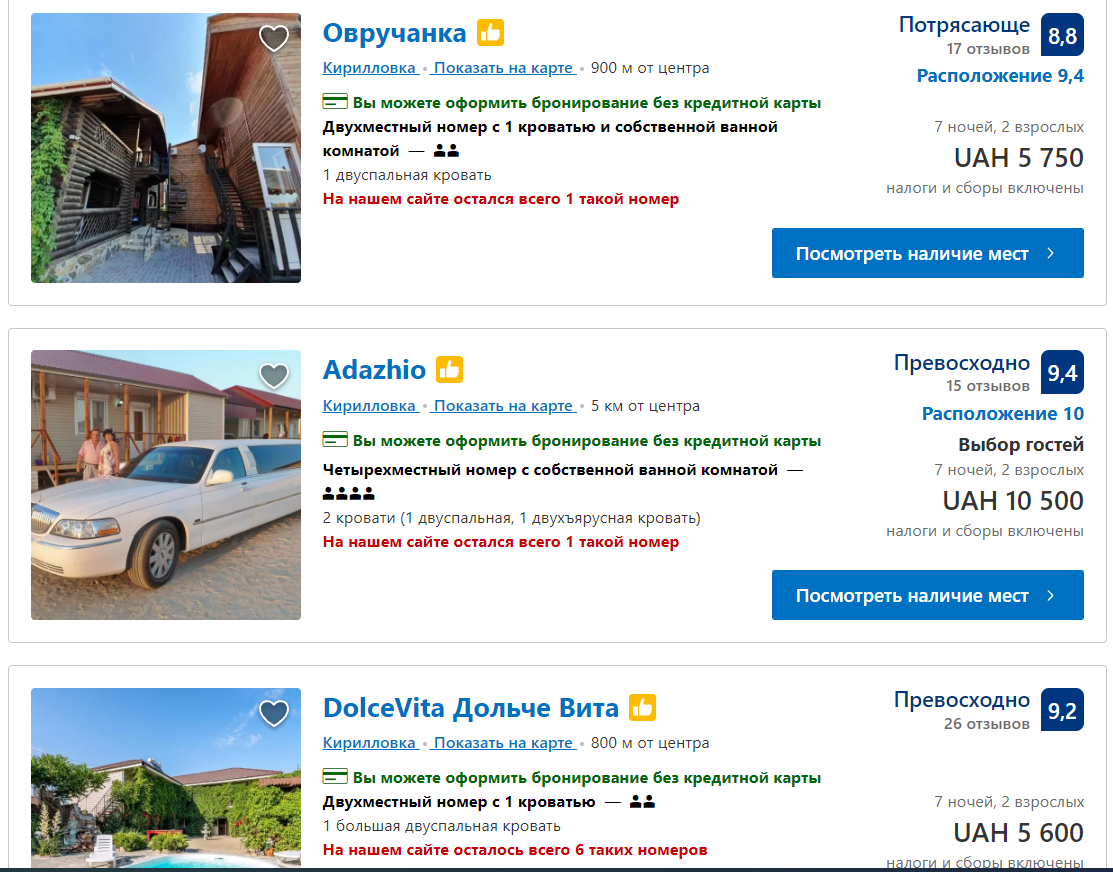Open the Adazhio hotel title link

(x=374, y=370)
